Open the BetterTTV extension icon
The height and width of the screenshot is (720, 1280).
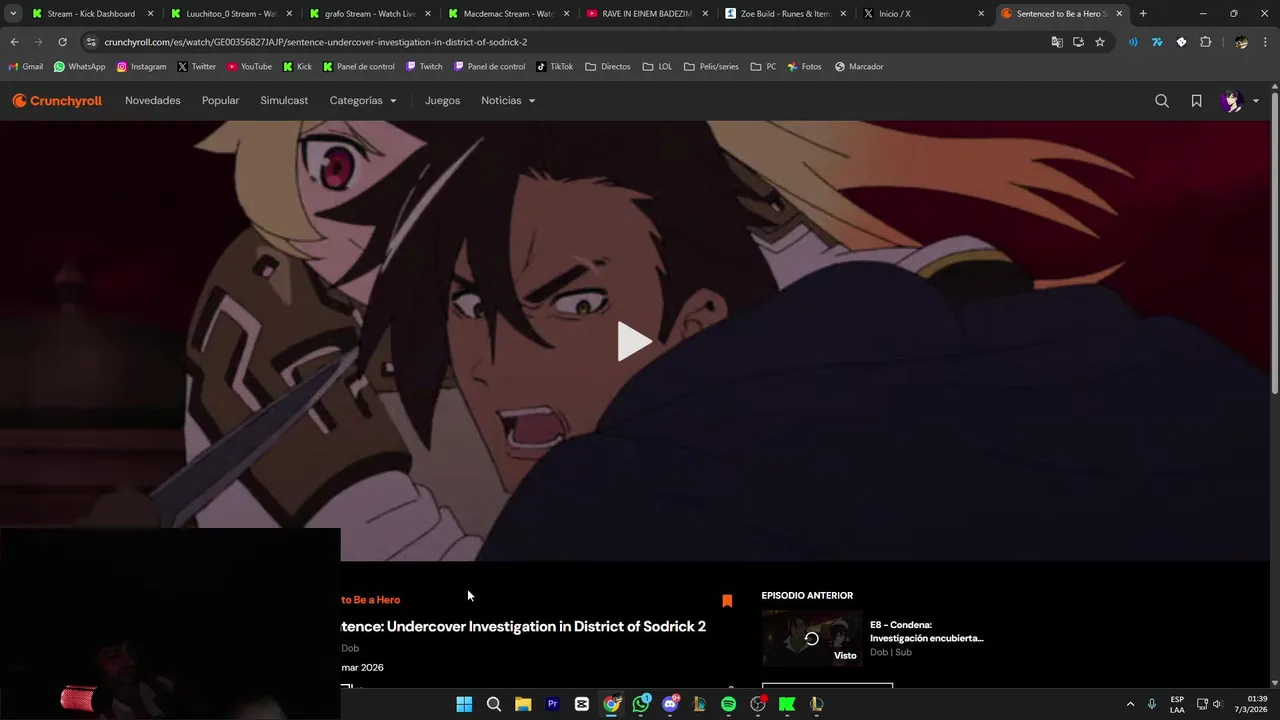click(1181, 42)
